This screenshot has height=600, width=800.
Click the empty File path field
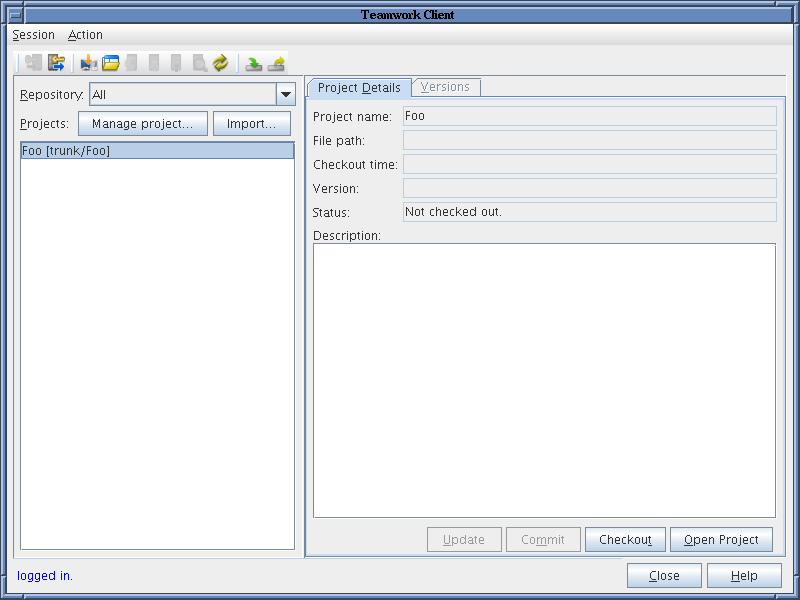[590, 140]
